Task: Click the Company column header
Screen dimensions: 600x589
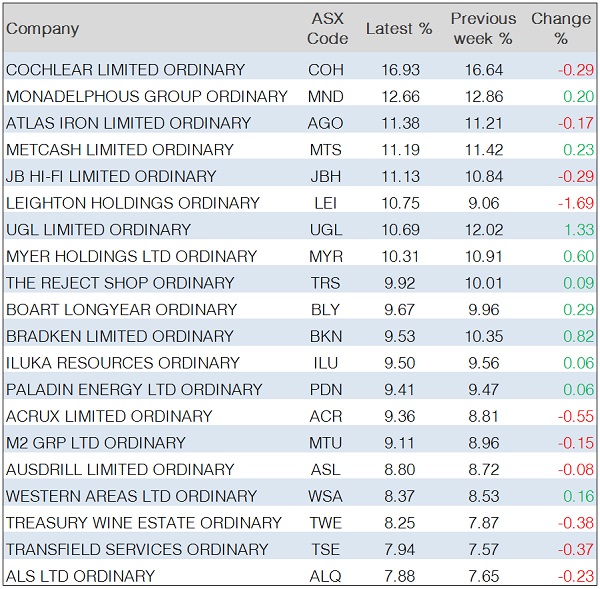Action: click(42, 29)
